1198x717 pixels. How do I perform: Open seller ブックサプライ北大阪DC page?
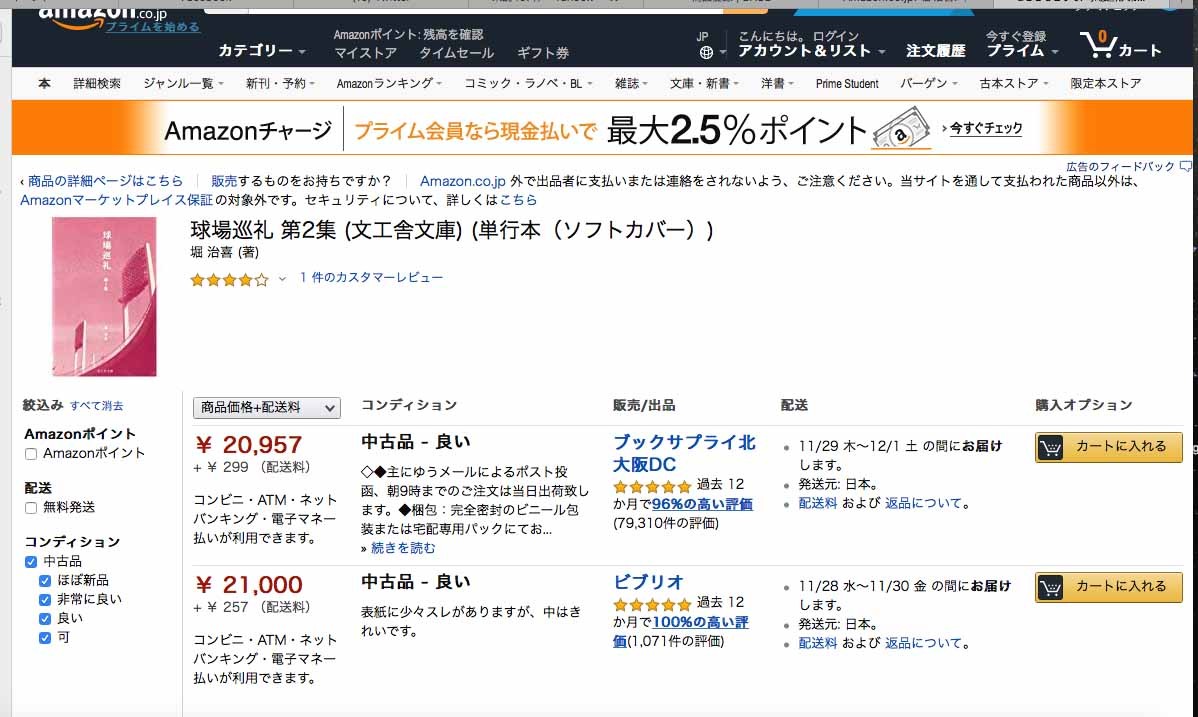[685, 453]
